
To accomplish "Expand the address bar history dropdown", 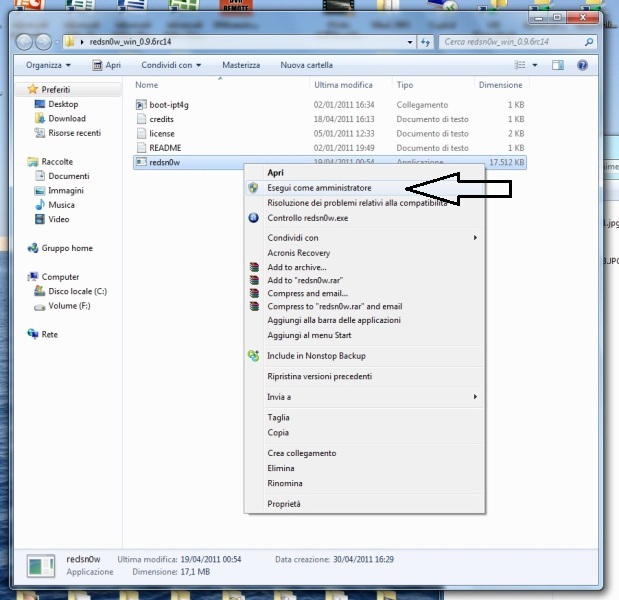I will [x=410, y=42].
